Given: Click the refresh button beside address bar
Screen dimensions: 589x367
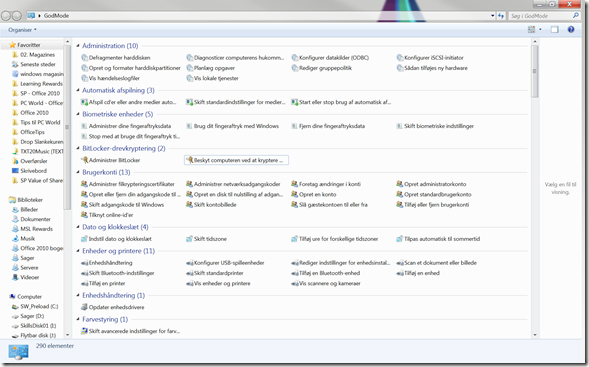Looking at the screenshot, I should (501, 16).
